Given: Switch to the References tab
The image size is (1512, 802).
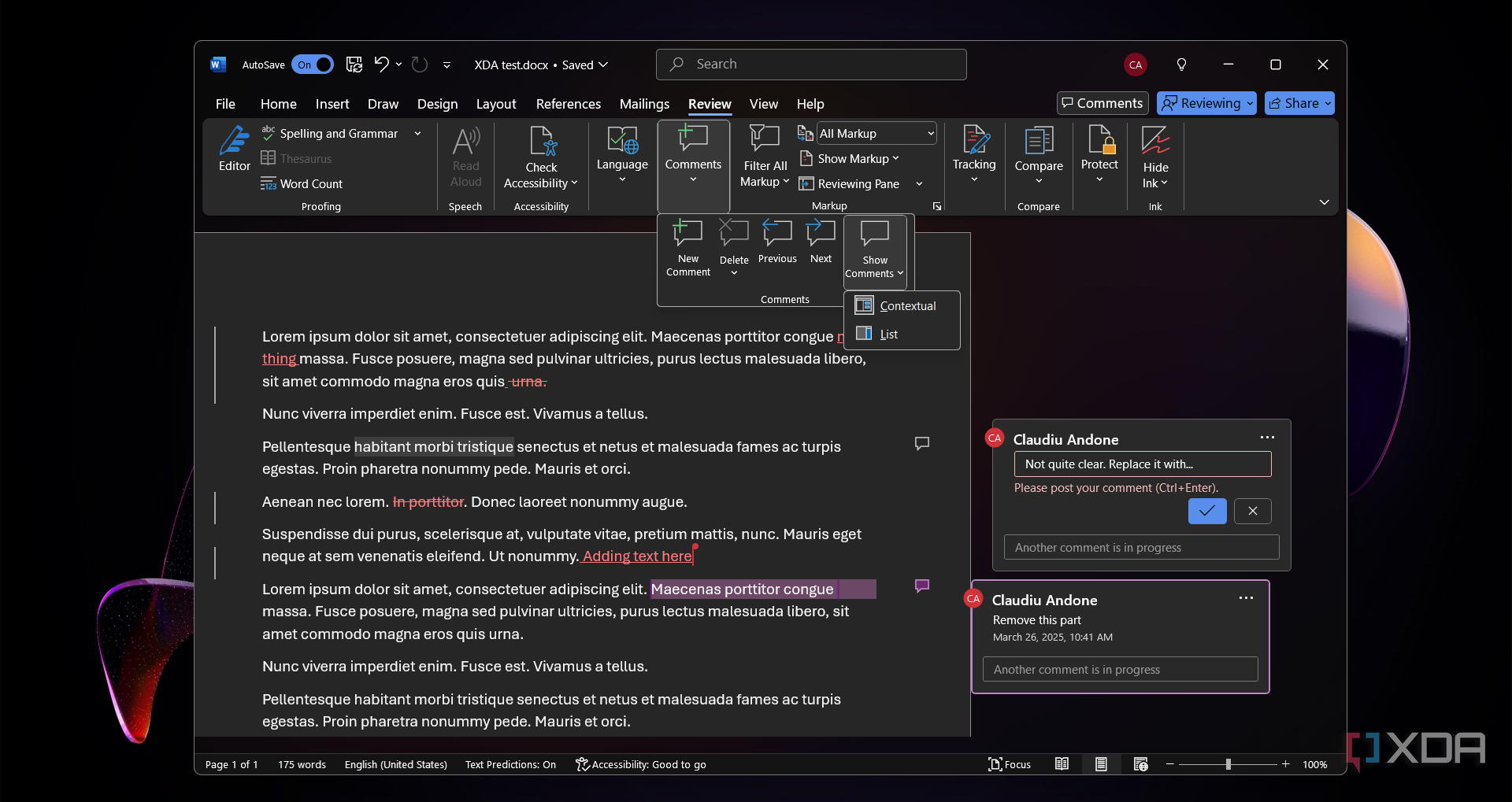Looking at the screenshot, I should coord(568,104).
